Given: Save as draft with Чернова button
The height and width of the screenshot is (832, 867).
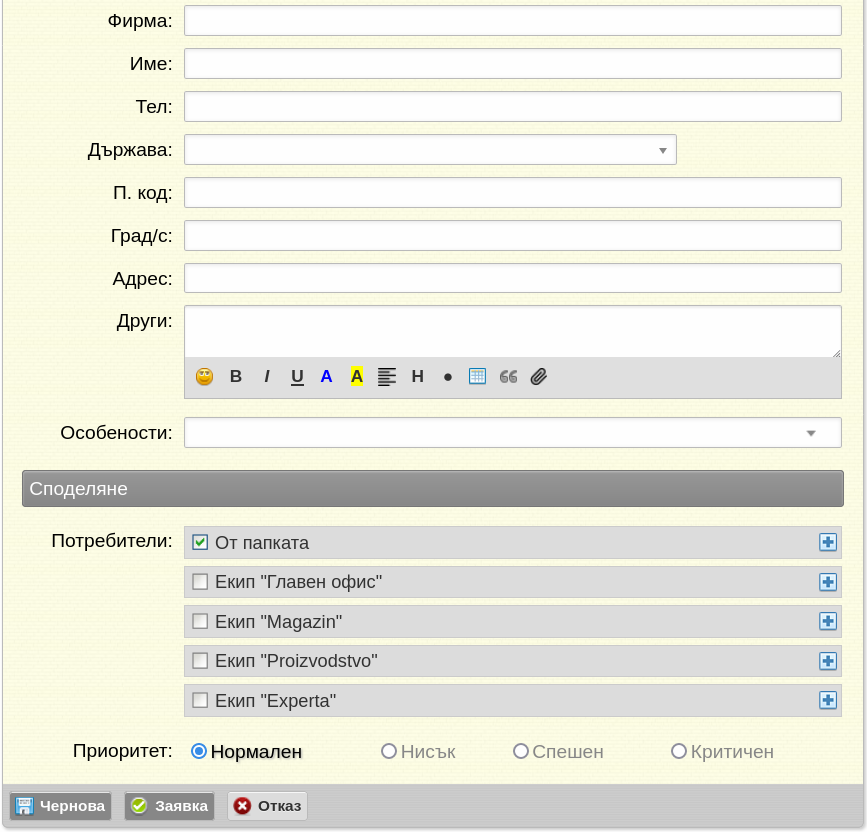Looking at the screenshot, I should coord(60,806).
